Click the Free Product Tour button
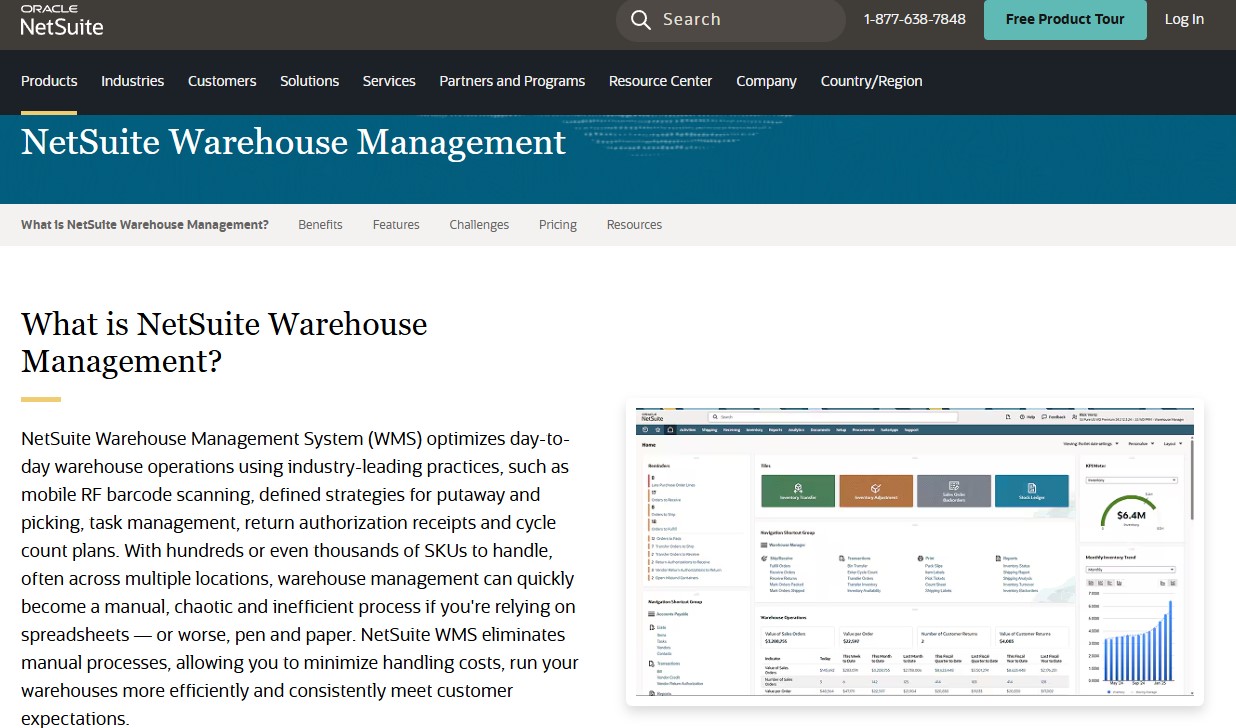The height and width of the screenshot is (728, 1236). point(1064,19)
